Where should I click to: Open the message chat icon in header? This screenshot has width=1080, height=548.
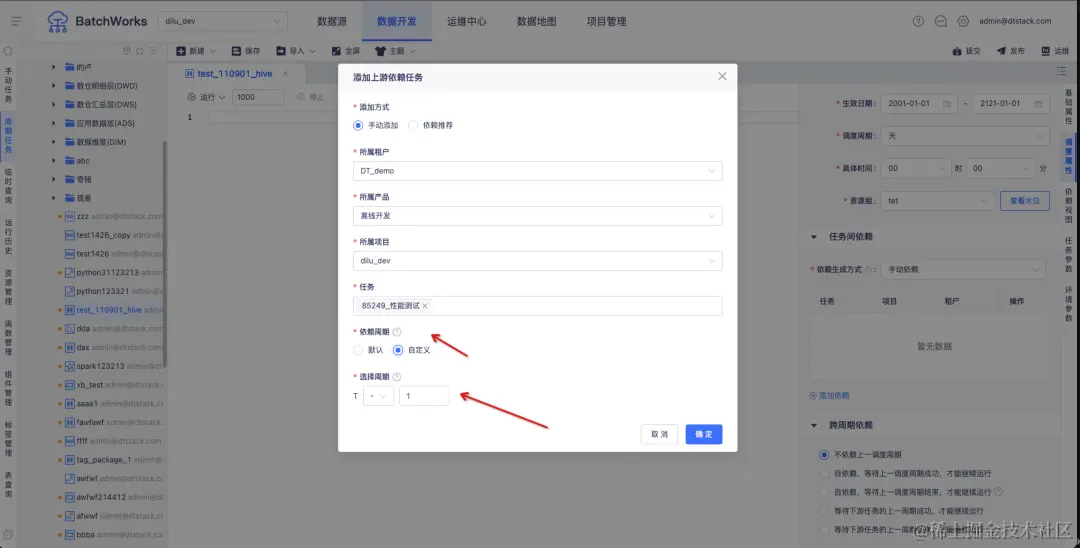click(x=941, y=21)
